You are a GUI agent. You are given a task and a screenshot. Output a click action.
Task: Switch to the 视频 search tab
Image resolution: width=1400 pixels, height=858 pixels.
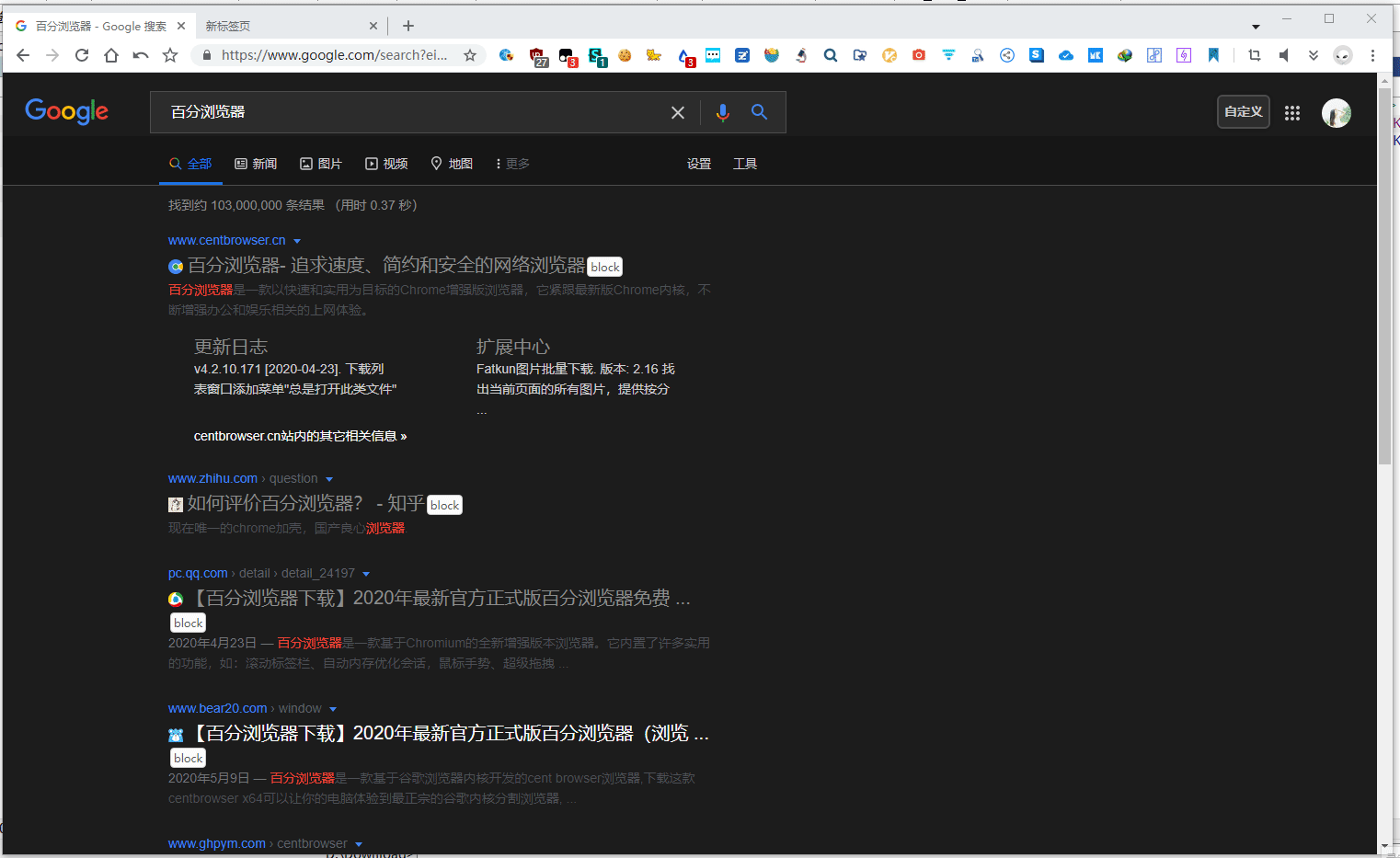(386, 164)
